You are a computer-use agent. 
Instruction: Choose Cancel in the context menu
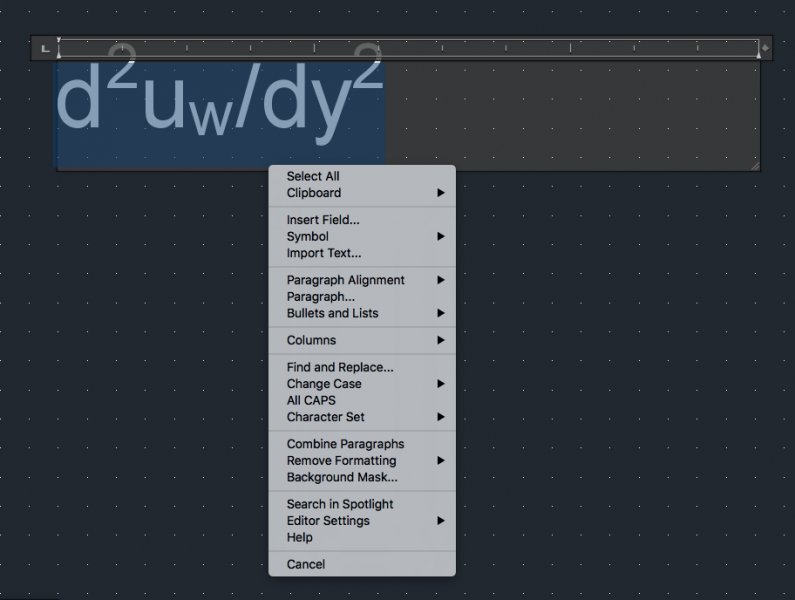click(x=362, y=564)
